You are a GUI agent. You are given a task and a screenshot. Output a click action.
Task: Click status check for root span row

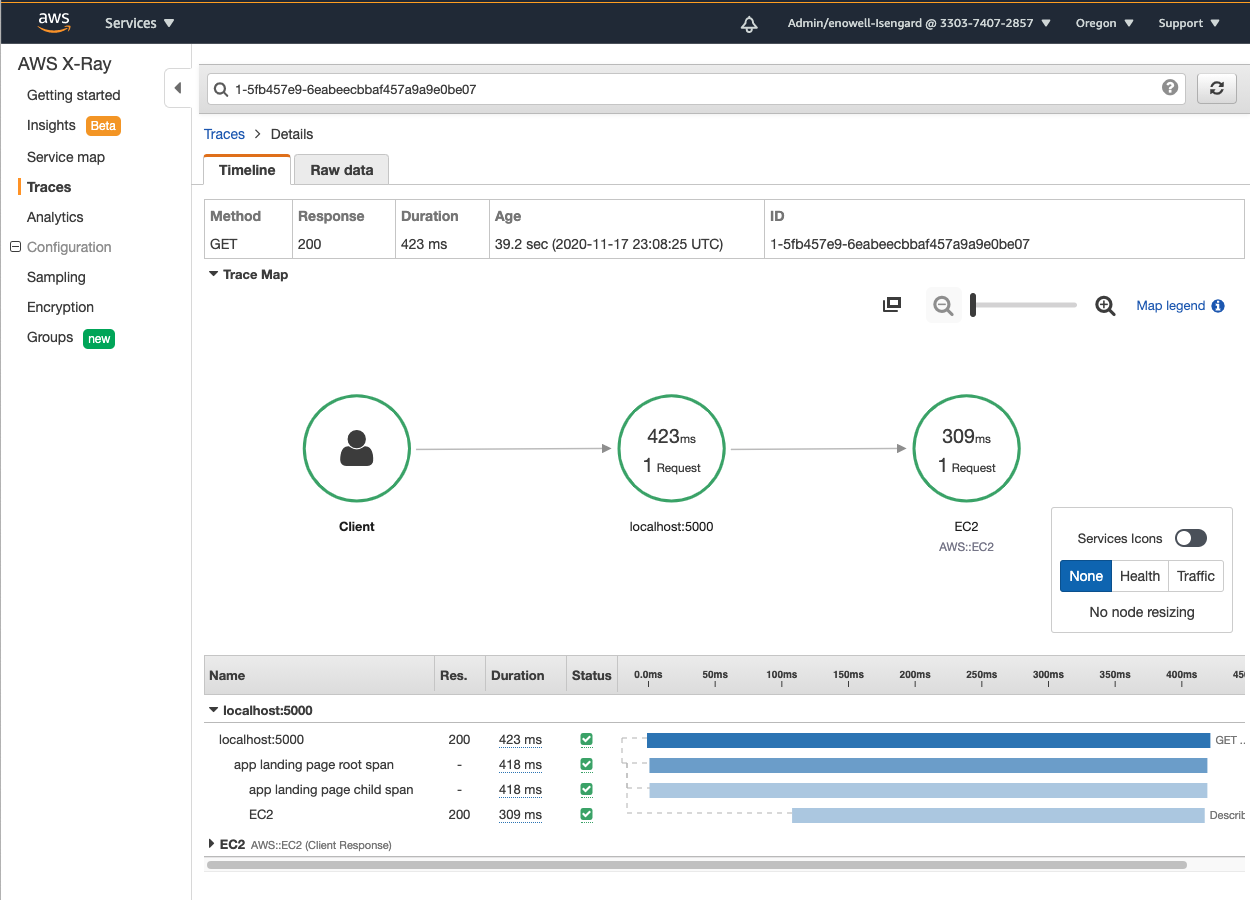[x=586, y=765]
